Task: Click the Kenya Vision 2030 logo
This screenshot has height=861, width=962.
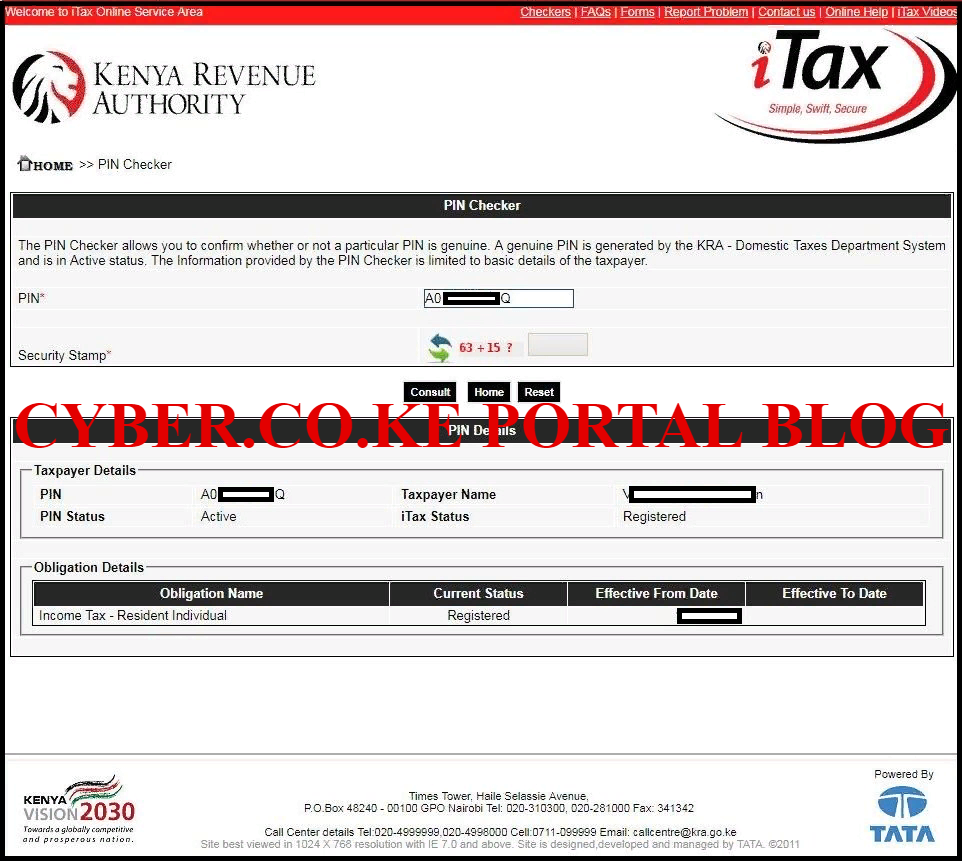Action: (79, 809)
